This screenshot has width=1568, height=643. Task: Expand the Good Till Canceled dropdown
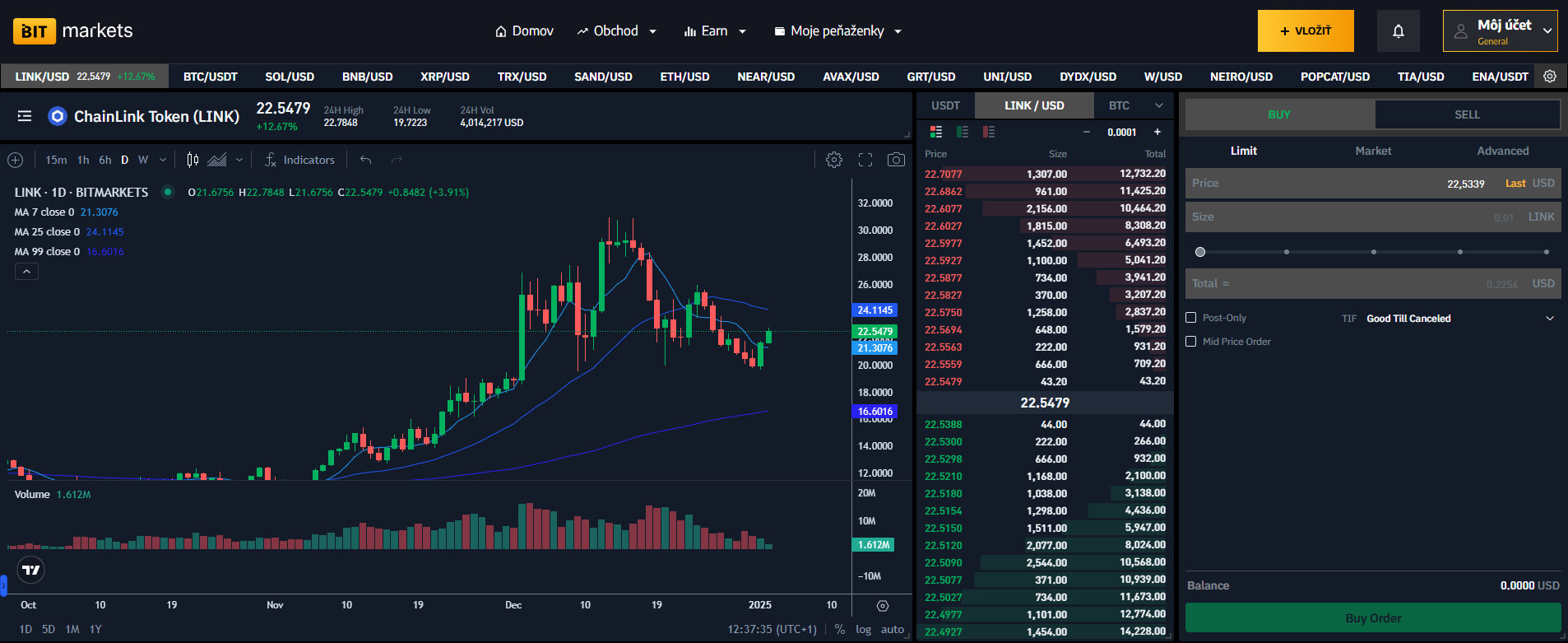[x=1460, y=319]
